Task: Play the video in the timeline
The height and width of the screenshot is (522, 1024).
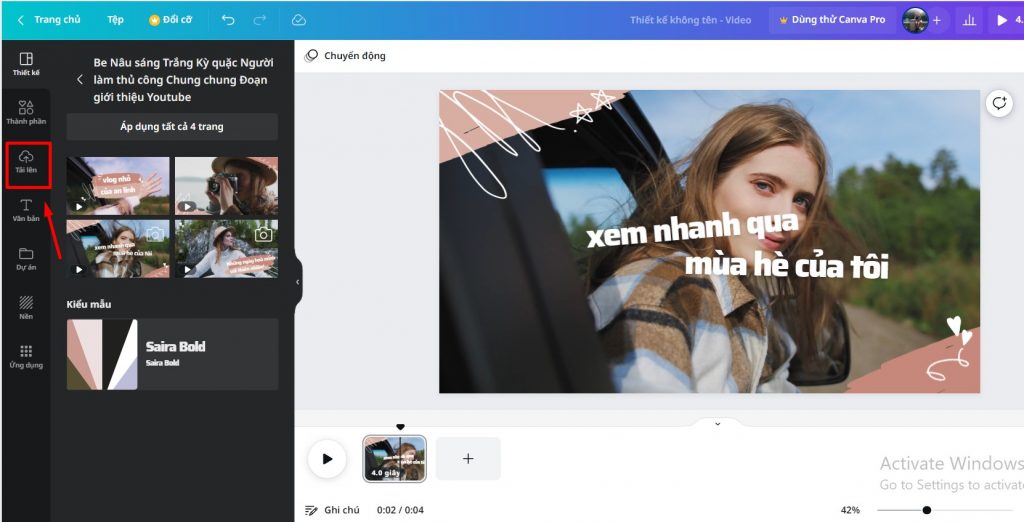Action: (x=327, y=459)
